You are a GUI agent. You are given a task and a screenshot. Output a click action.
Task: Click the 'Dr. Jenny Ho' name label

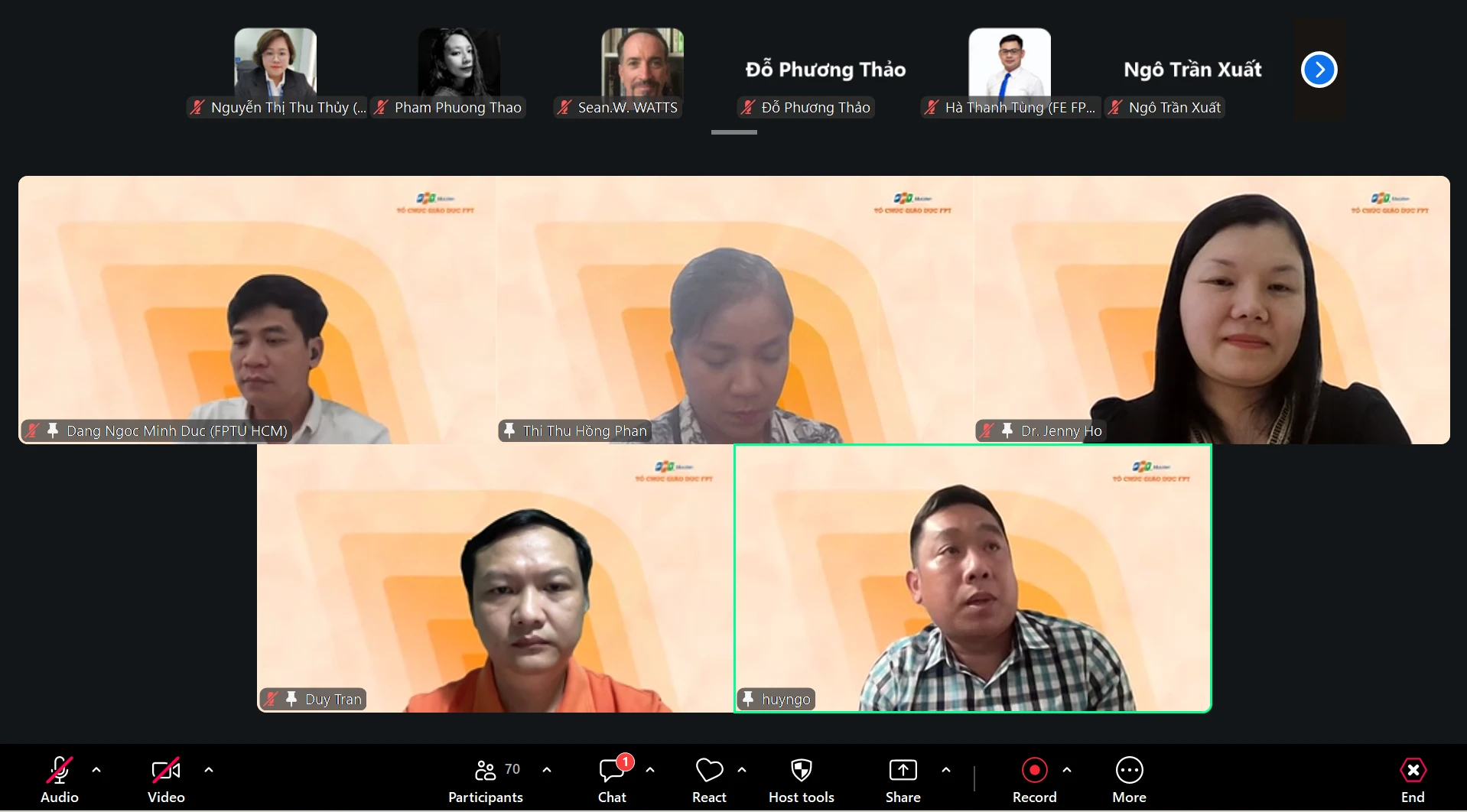coord(1062,430)
